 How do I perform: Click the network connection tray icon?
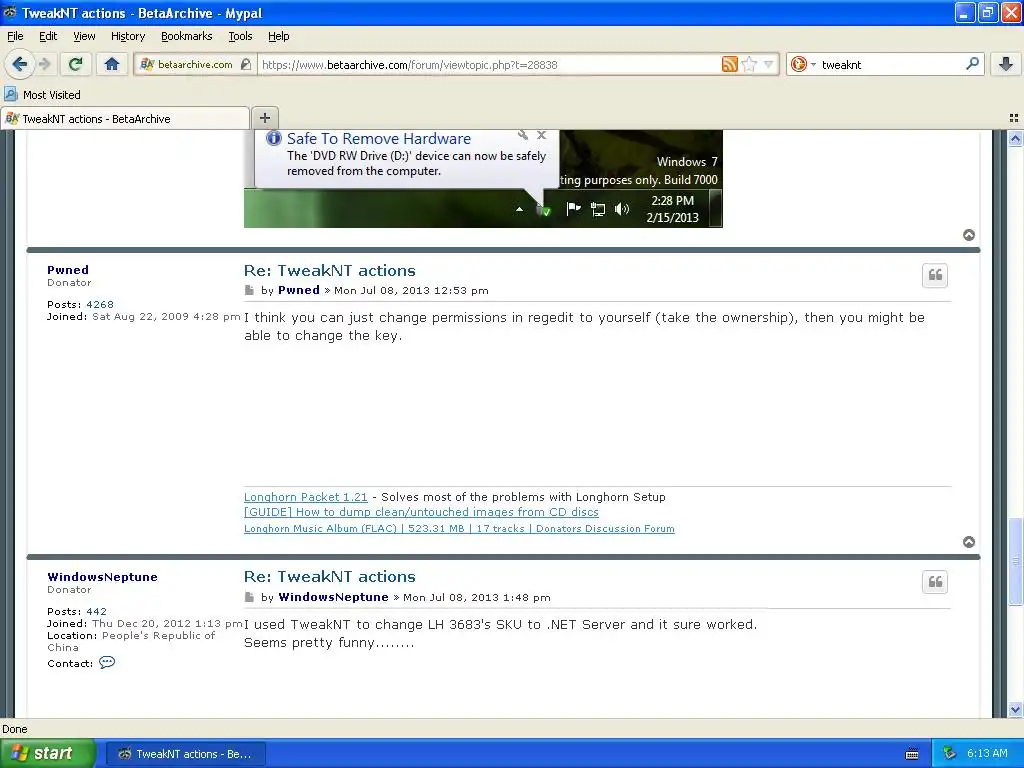[x=949, y=753]
